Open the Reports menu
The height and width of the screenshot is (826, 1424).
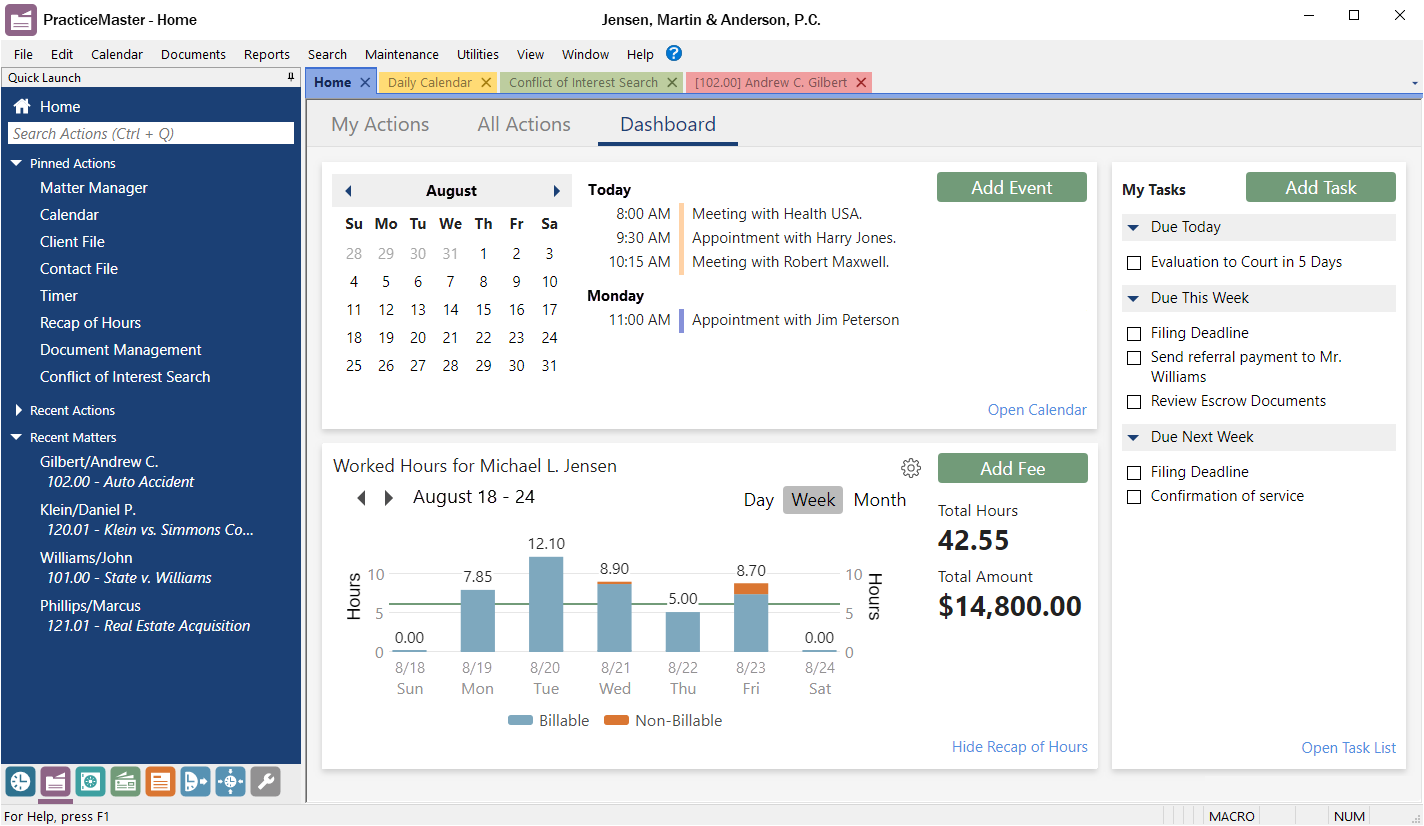click(267, 55)
